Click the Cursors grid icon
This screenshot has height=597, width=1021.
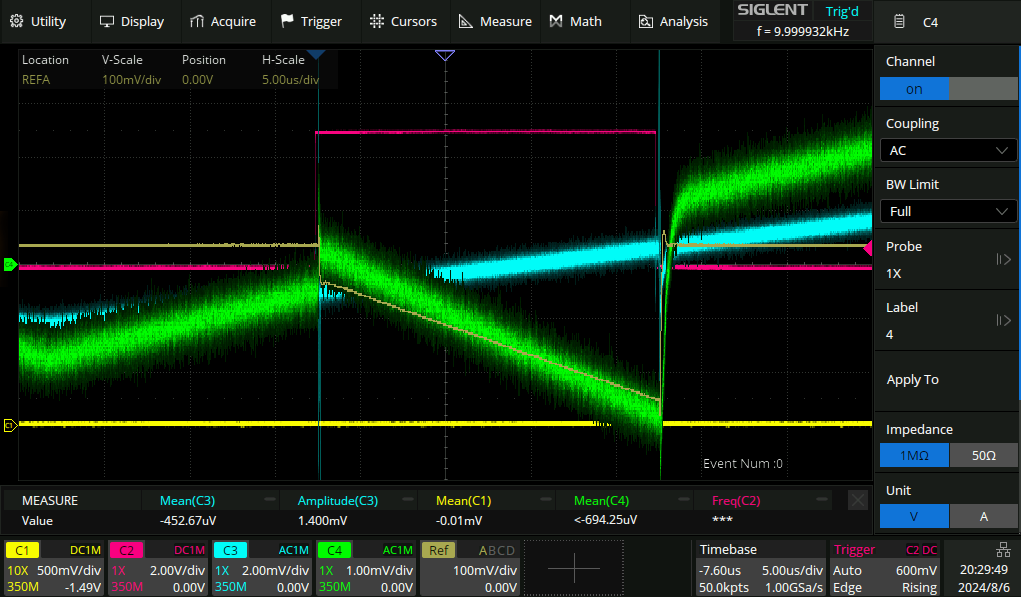(376, 21)
